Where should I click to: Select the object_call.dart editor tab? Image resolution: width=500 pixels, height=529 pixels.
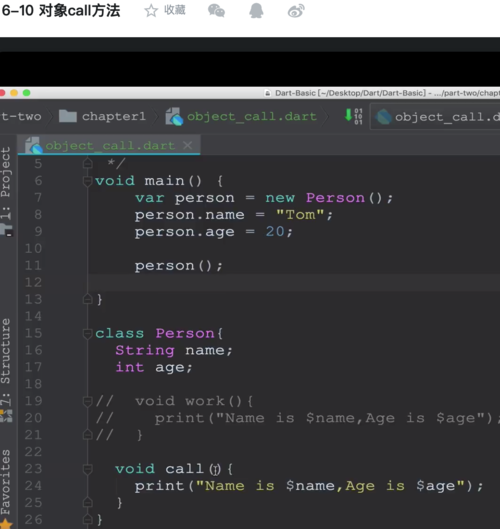click(110, 146)
